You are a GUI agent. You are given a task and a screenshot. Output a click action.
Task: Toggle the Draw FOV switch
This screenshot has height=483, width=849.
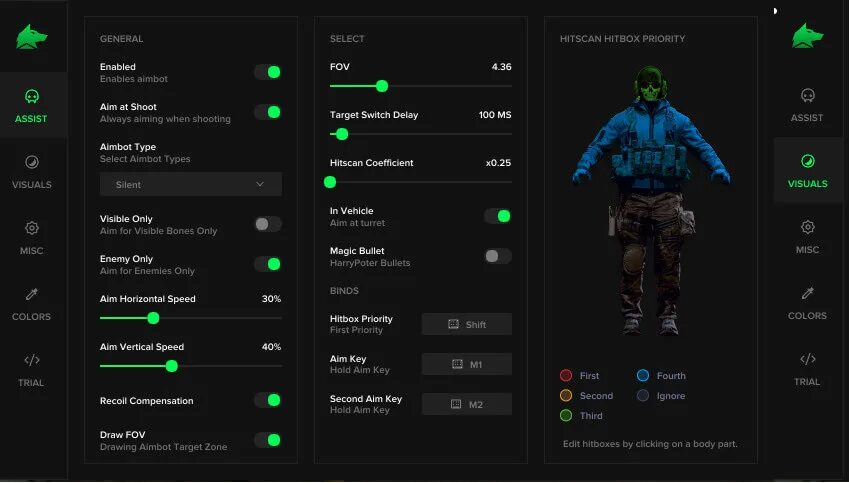(x=268, y=440)
